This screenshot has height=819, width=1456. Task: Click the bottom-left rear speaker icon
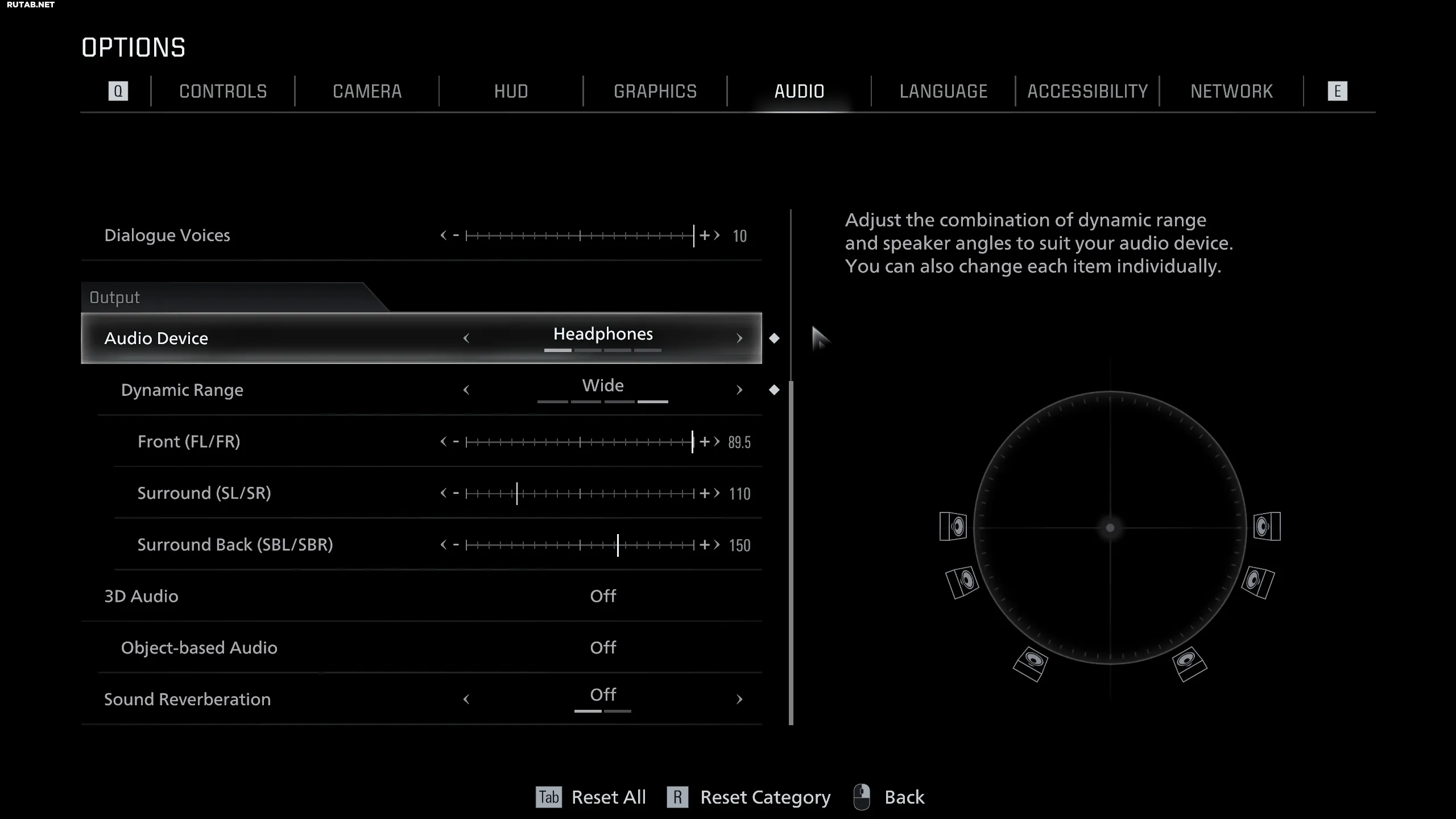pyautogui.click(x=1031, y=663)
